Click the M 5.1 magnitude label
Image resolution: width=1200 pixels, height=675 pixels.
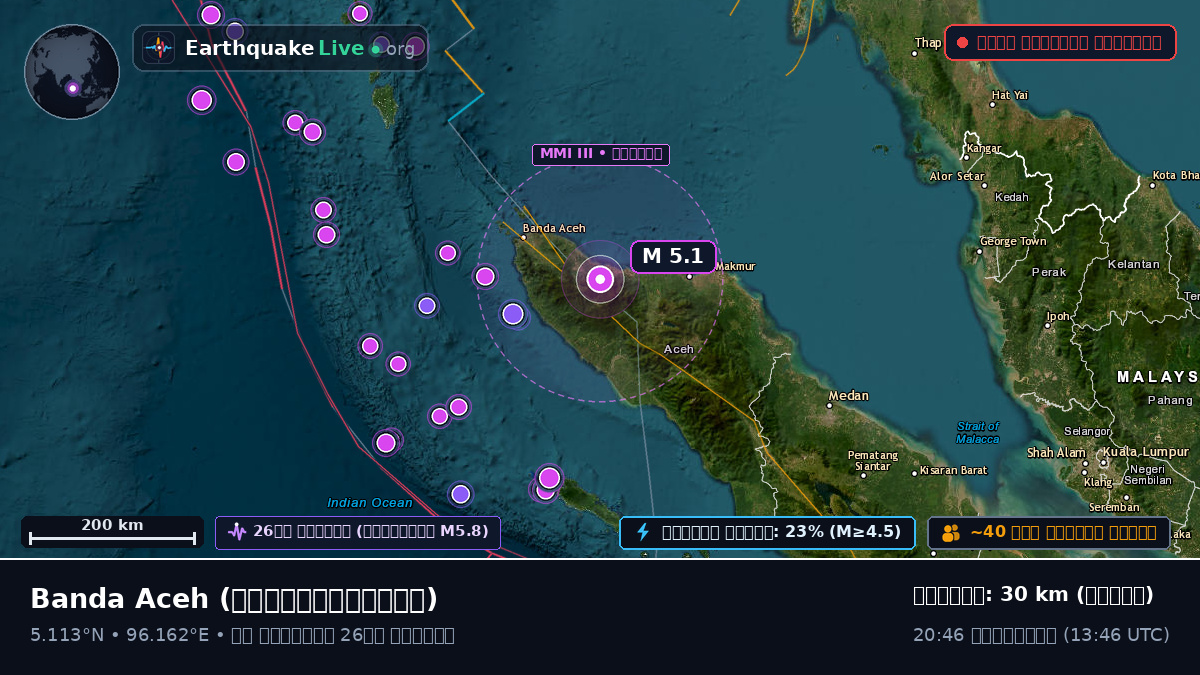pos(673,257)
